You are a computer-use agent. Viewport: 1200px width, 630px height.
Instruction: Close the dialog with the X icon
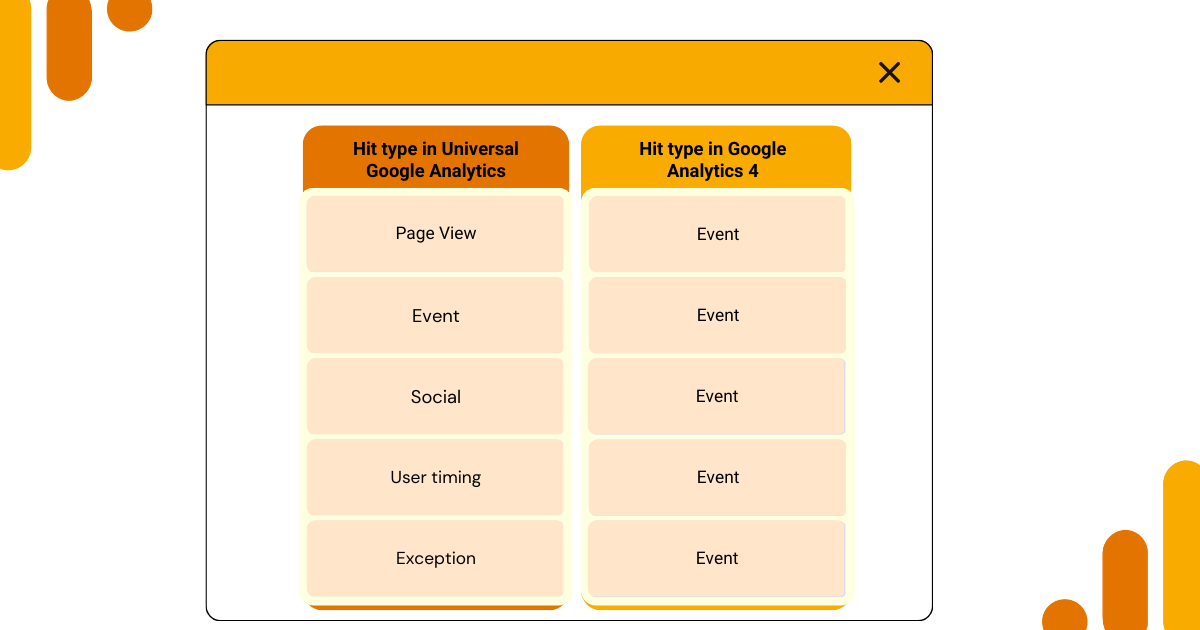pyautogui.click(x=889, y=72)
